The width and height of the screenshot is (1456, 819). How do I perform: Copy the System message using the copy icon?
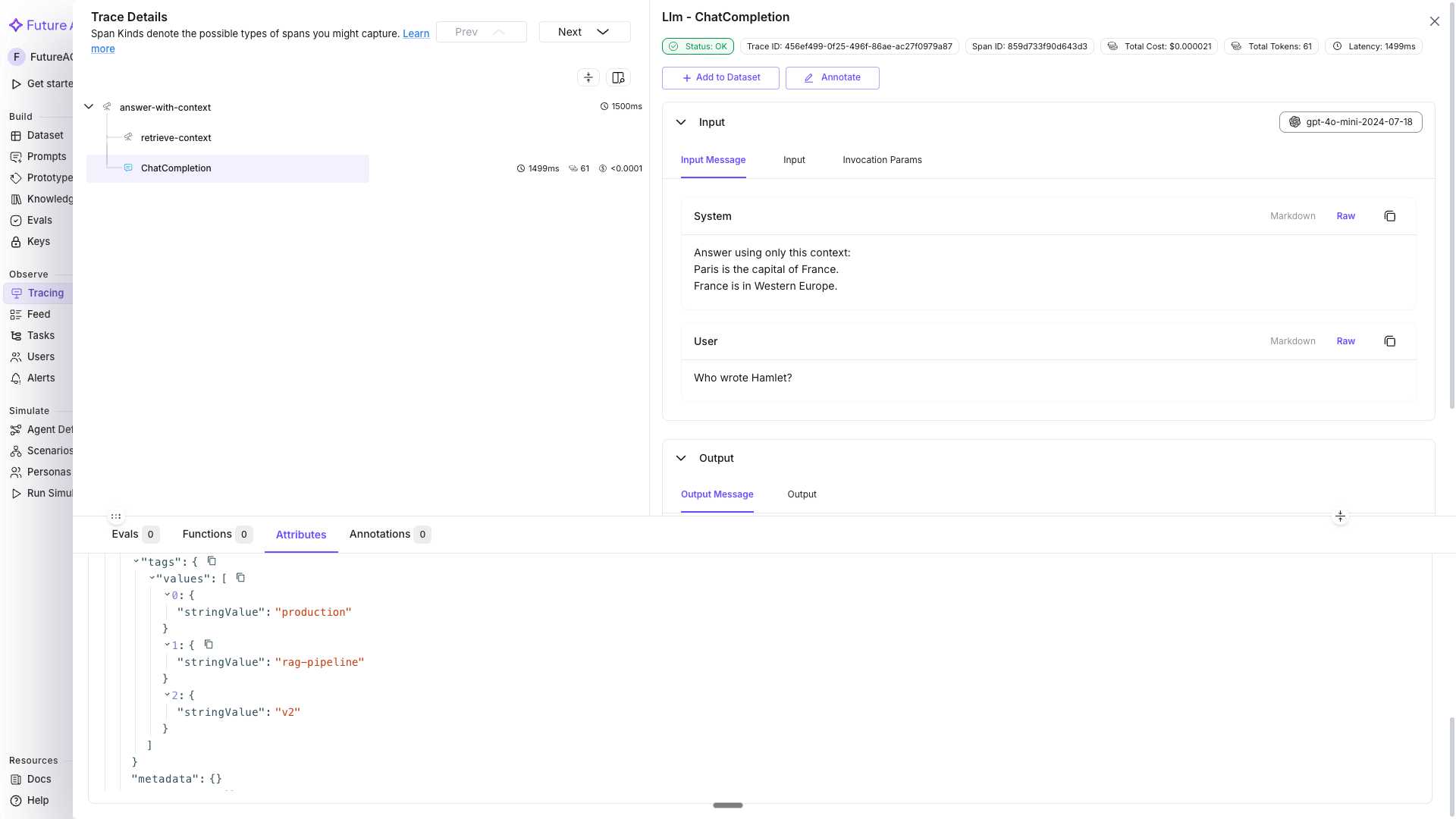1390,216
